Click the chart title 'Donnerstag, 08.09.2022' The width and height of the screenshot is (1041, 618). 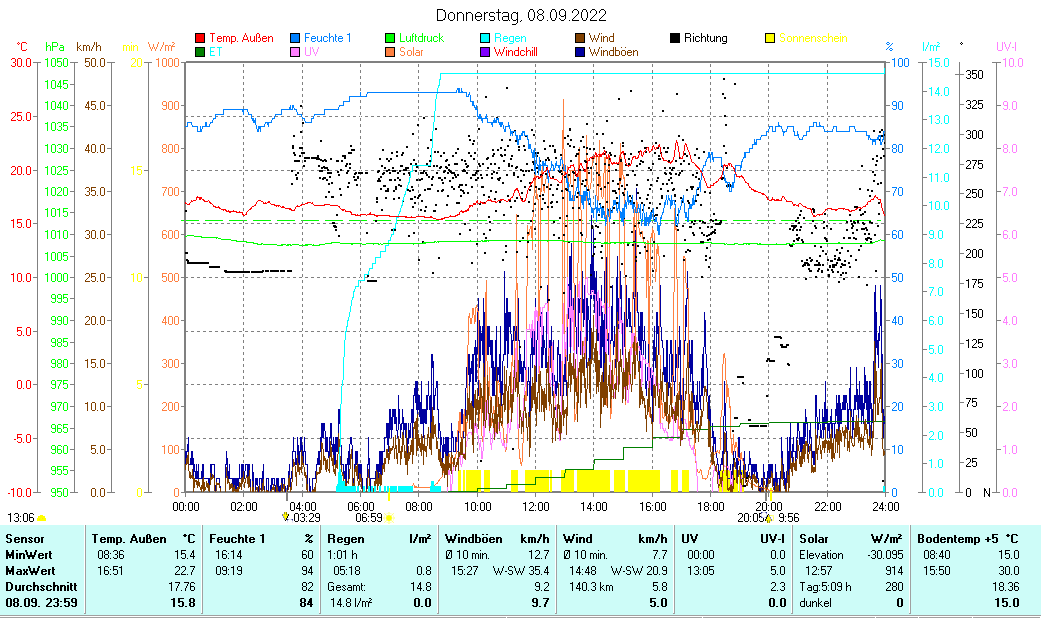[521, 15]
